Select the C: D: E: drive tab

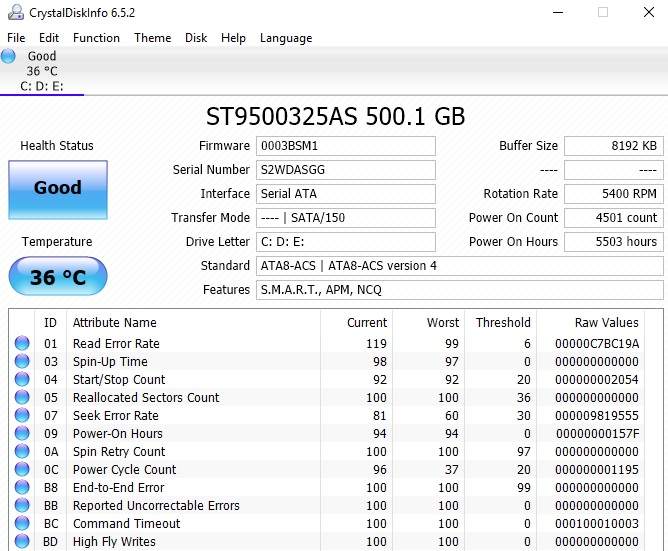click(x=42, y=86)
